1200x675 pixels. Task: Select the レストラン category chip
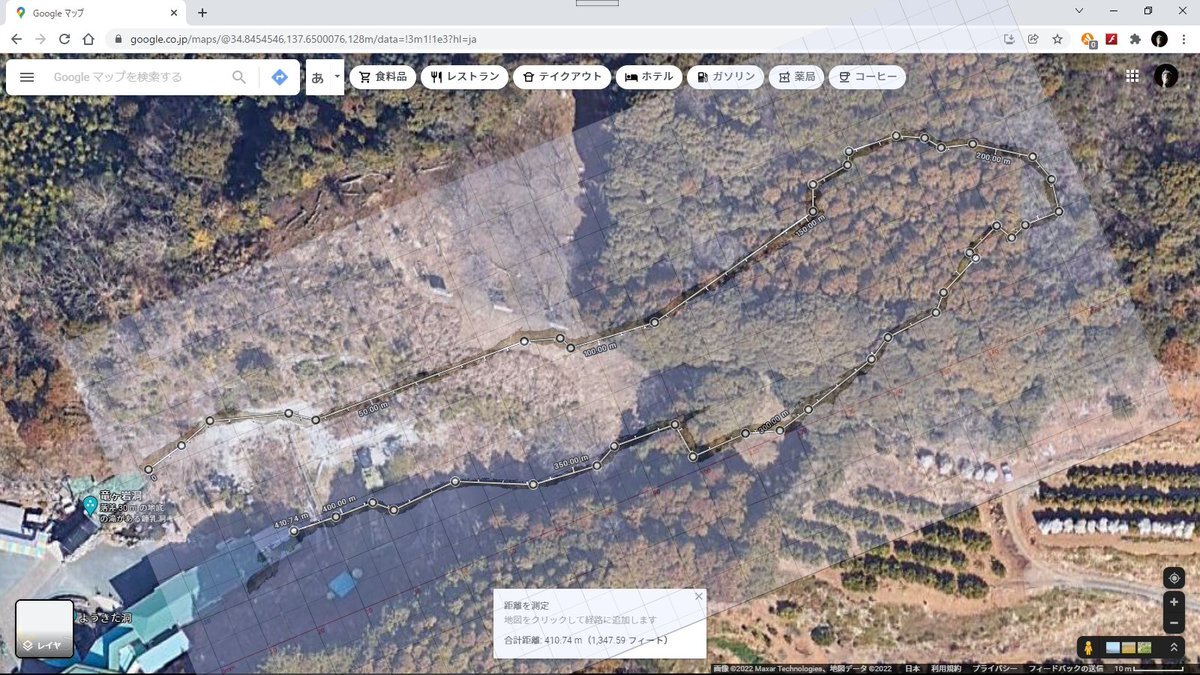click(x=464, y=77)
